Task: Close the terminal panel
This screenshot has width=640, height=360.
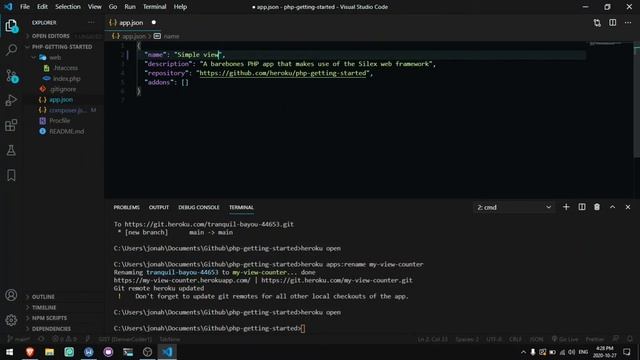Action: pyautogui.click(x=628, y=207)
